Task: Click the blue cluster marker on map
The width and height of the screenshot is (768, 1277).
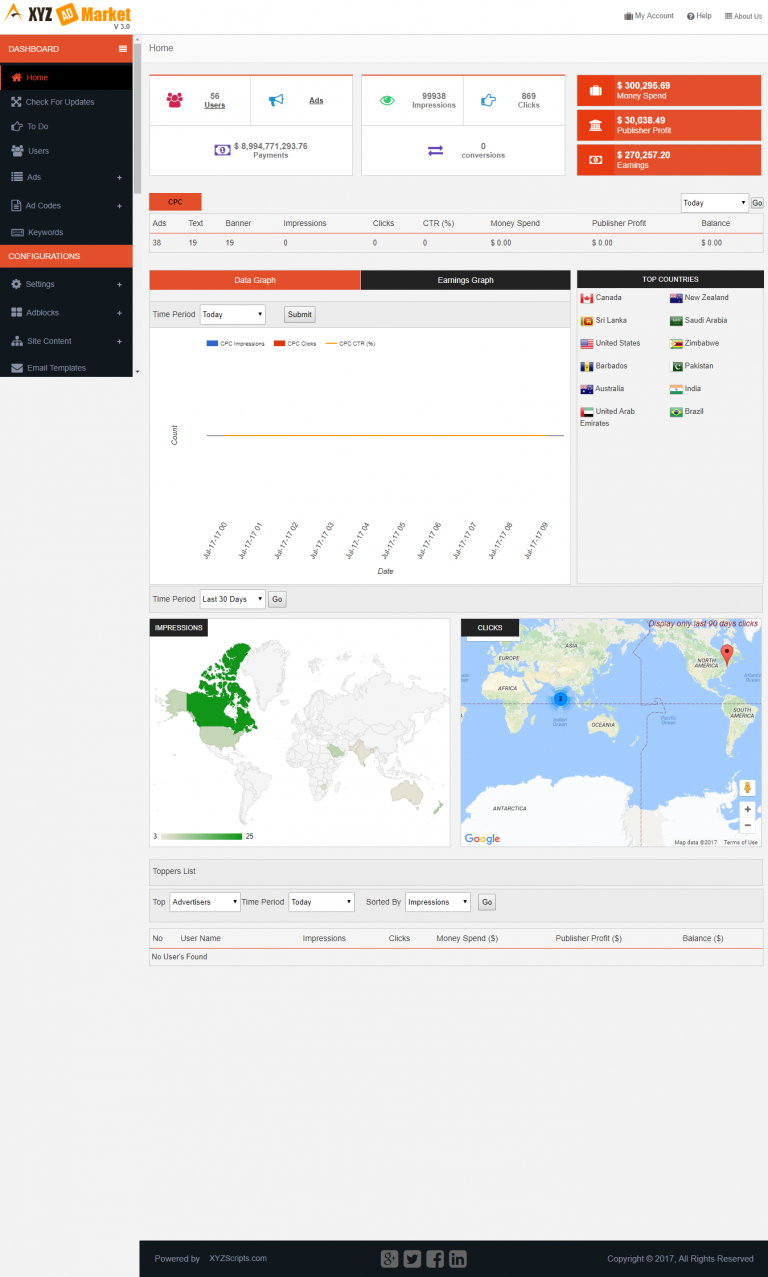Action: (560, 698)
